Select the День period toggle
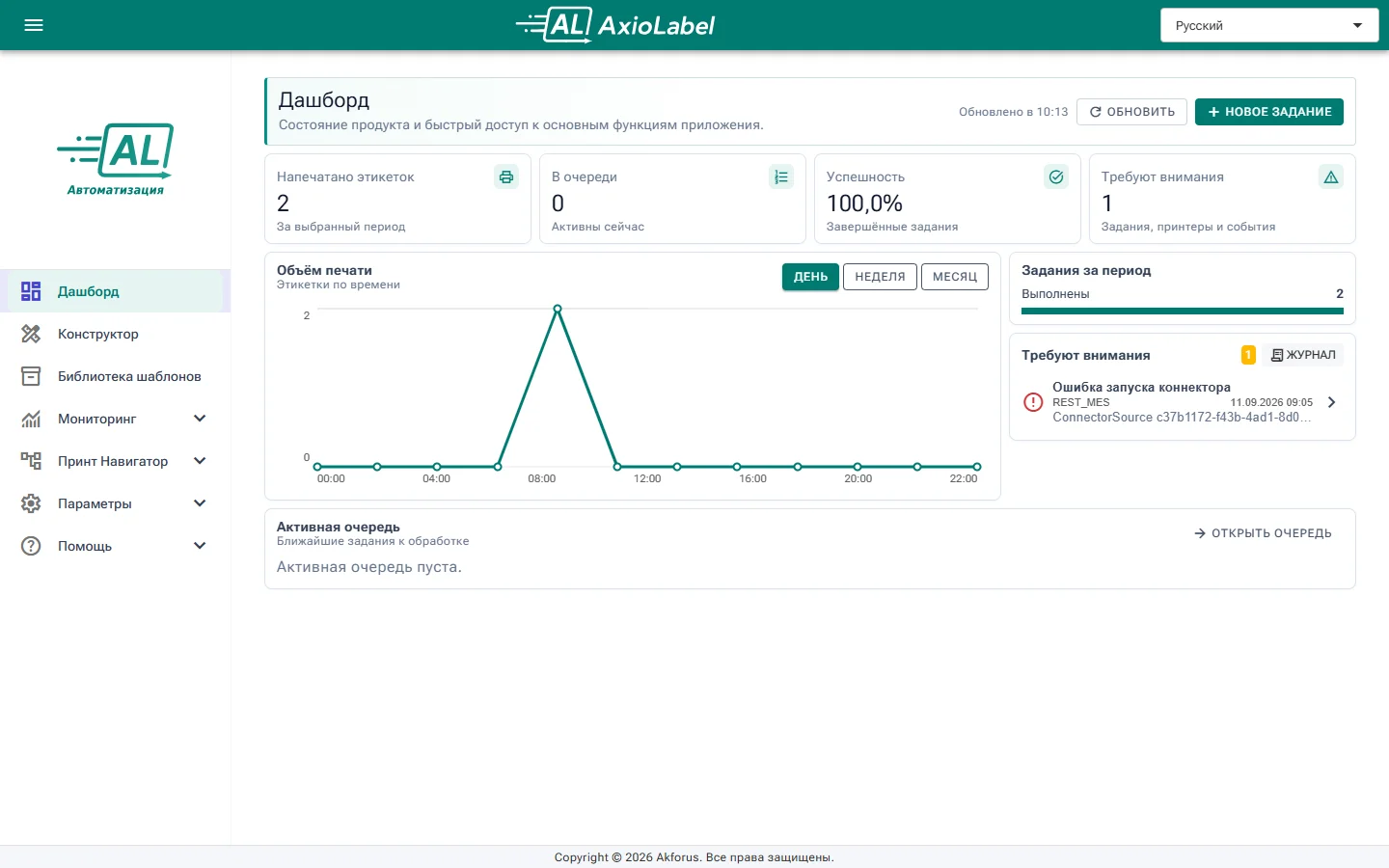 [810, 277]
